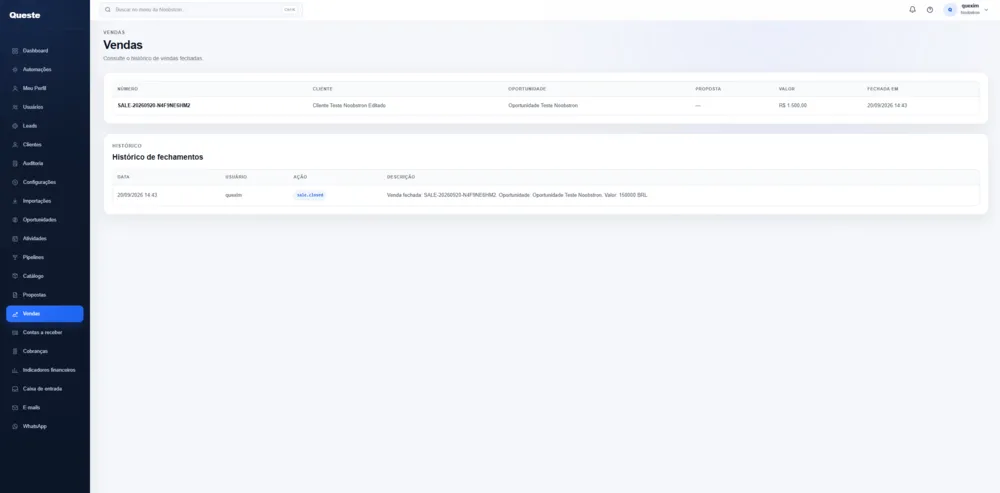Open the WhatsApp menu label
The width and height of the screenshot is (1000, 493).
pyautogui.click(x=34, y=427)
